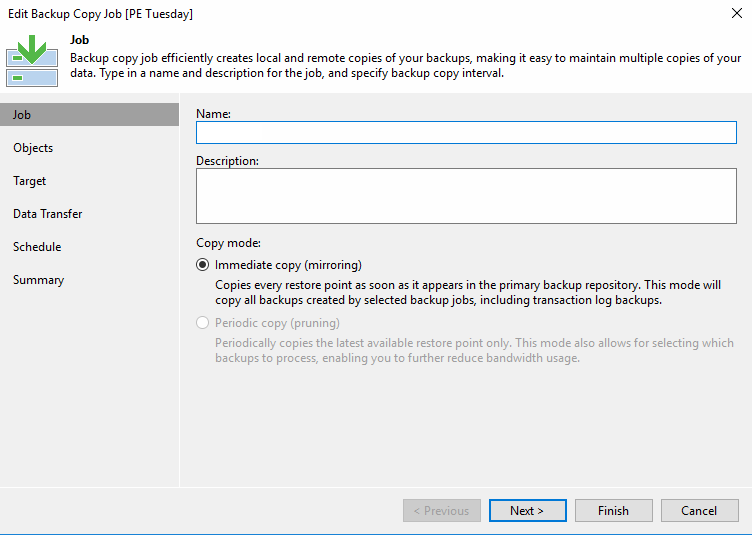Click the disabled Previous button
The width and height of the screenshot is (752, 535).
(x=442, y=511)
